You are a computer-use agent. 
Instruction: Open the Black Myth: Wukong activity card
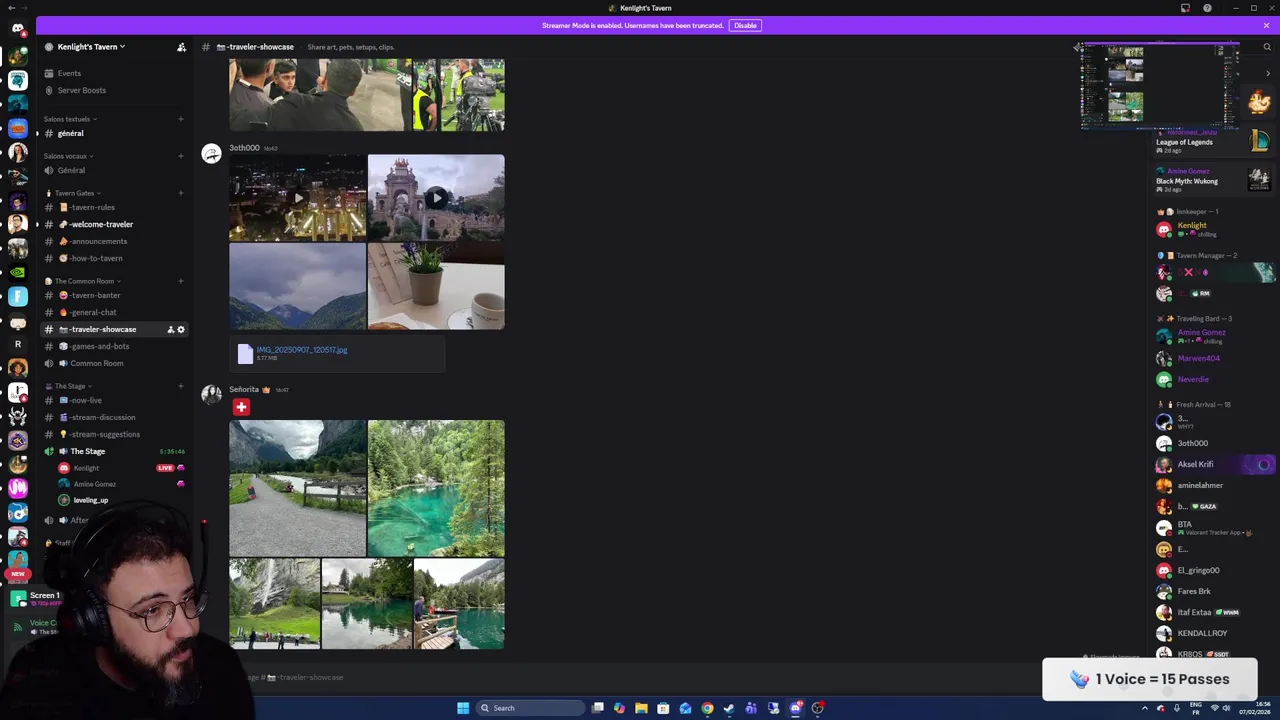(1213, 180)
